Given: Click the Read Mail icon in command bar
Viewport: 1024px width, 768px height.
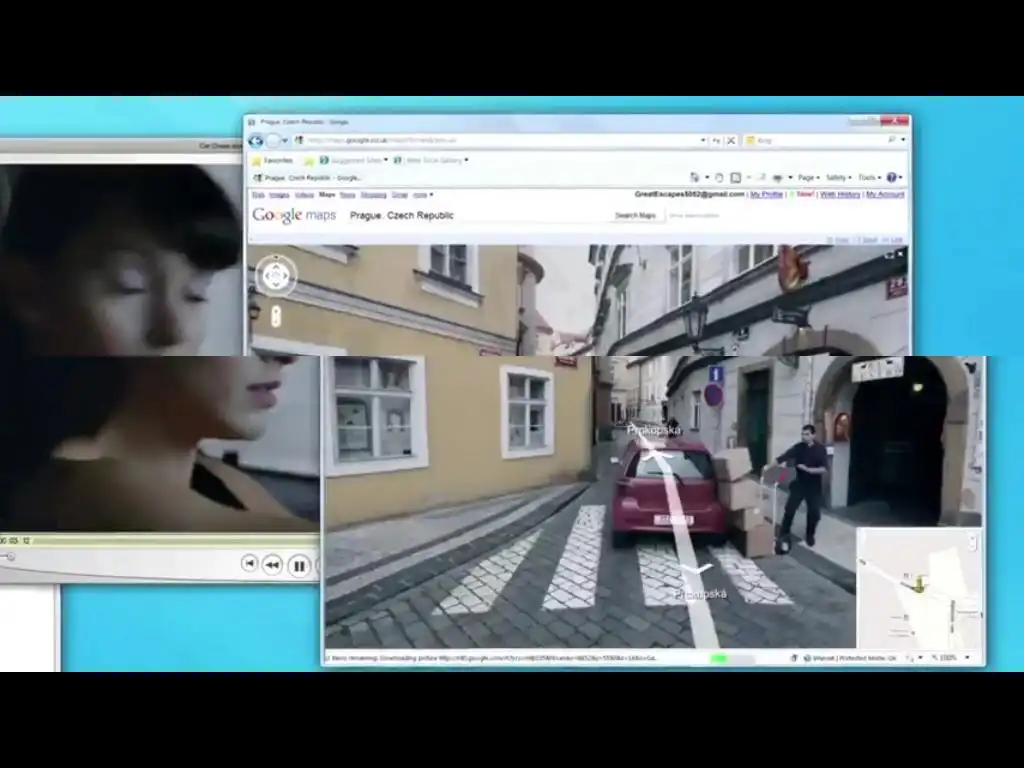Looking at the screenshot, I should [761, 178].
